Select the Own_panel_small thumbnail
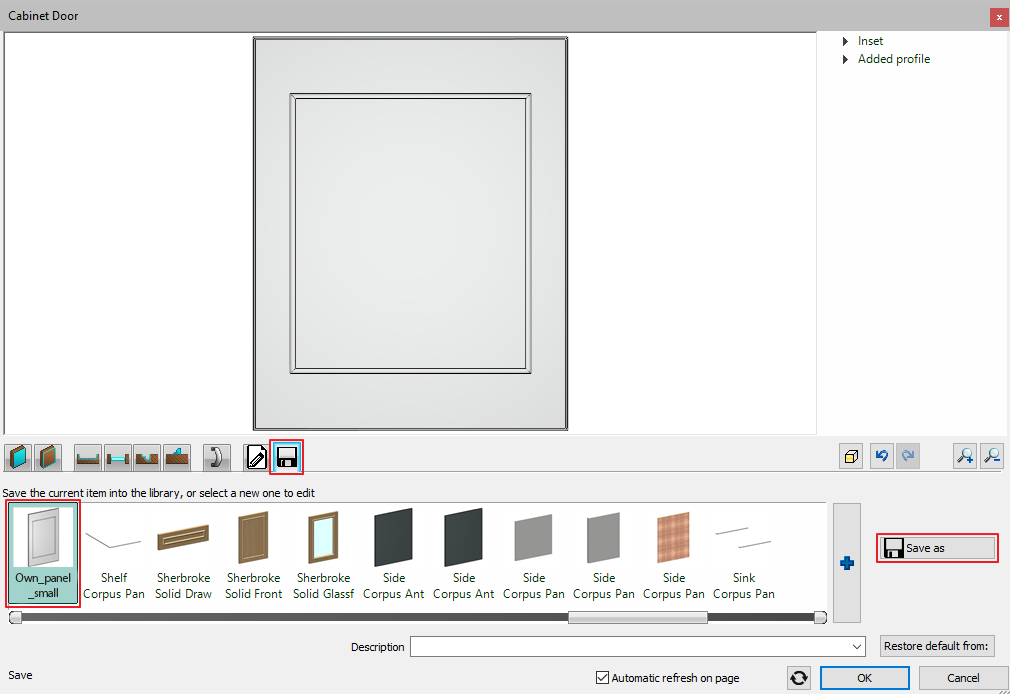 pos(43,553)
